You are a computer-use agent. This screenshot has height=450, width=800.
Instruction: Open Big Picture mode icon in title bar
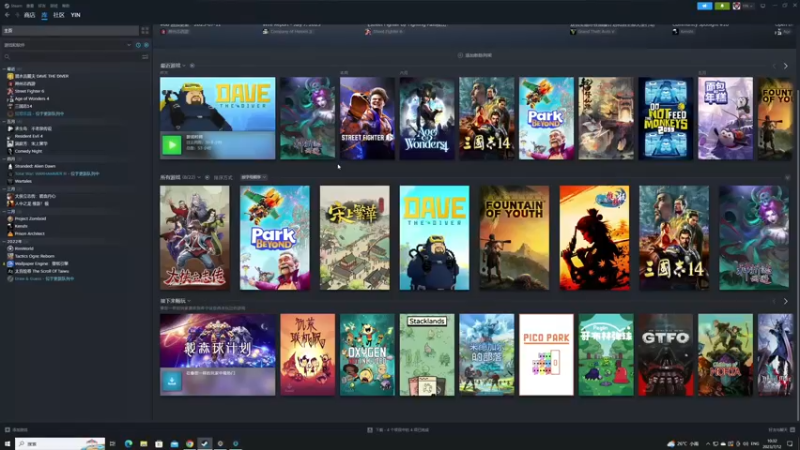(763, 6)
